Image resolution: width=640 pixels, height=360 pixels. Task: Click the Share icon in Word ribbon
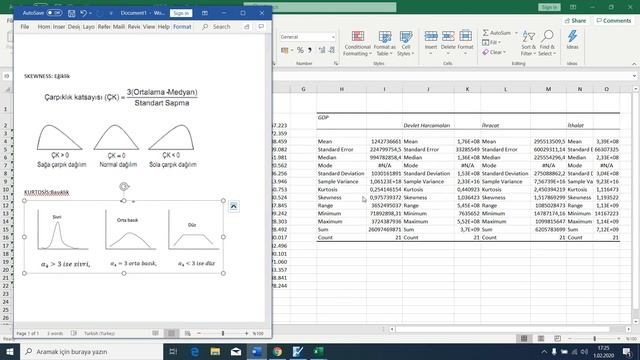click(247, 27)
